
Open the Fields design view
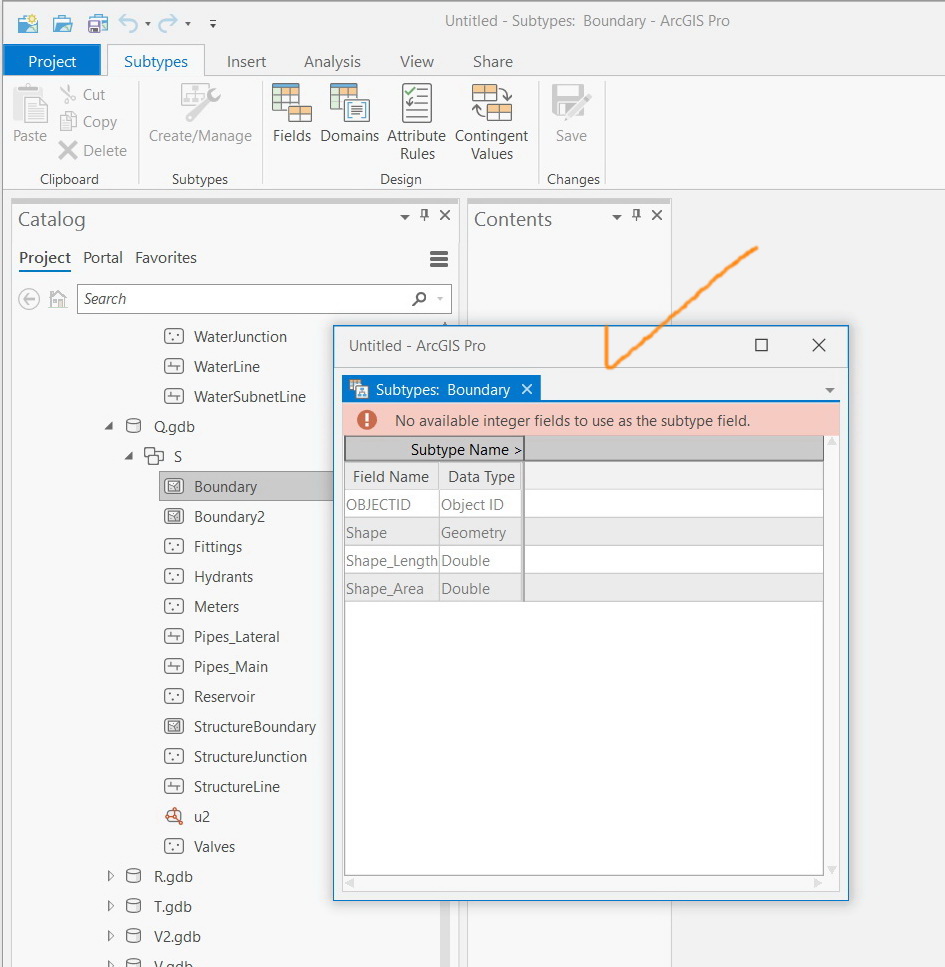coord(292,114)
